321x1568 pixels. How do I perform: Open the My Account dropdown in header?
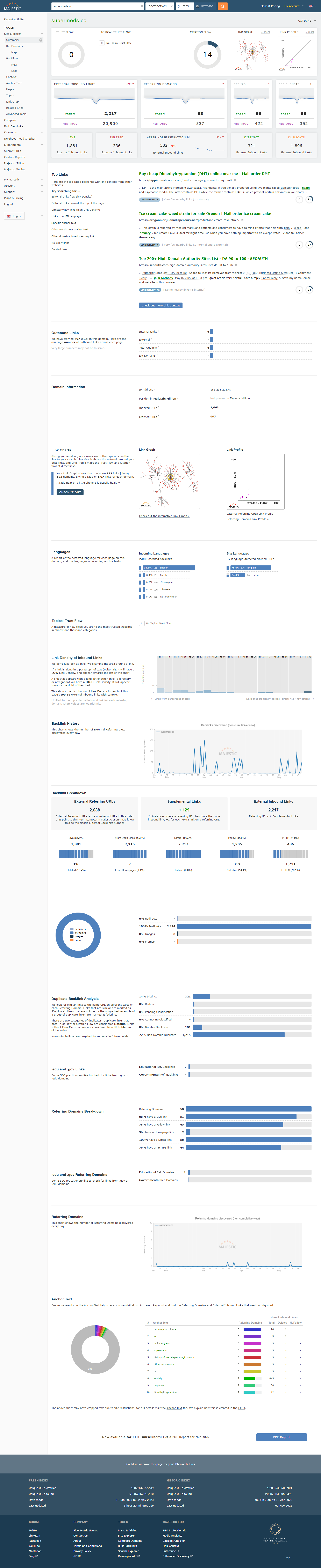294,6
